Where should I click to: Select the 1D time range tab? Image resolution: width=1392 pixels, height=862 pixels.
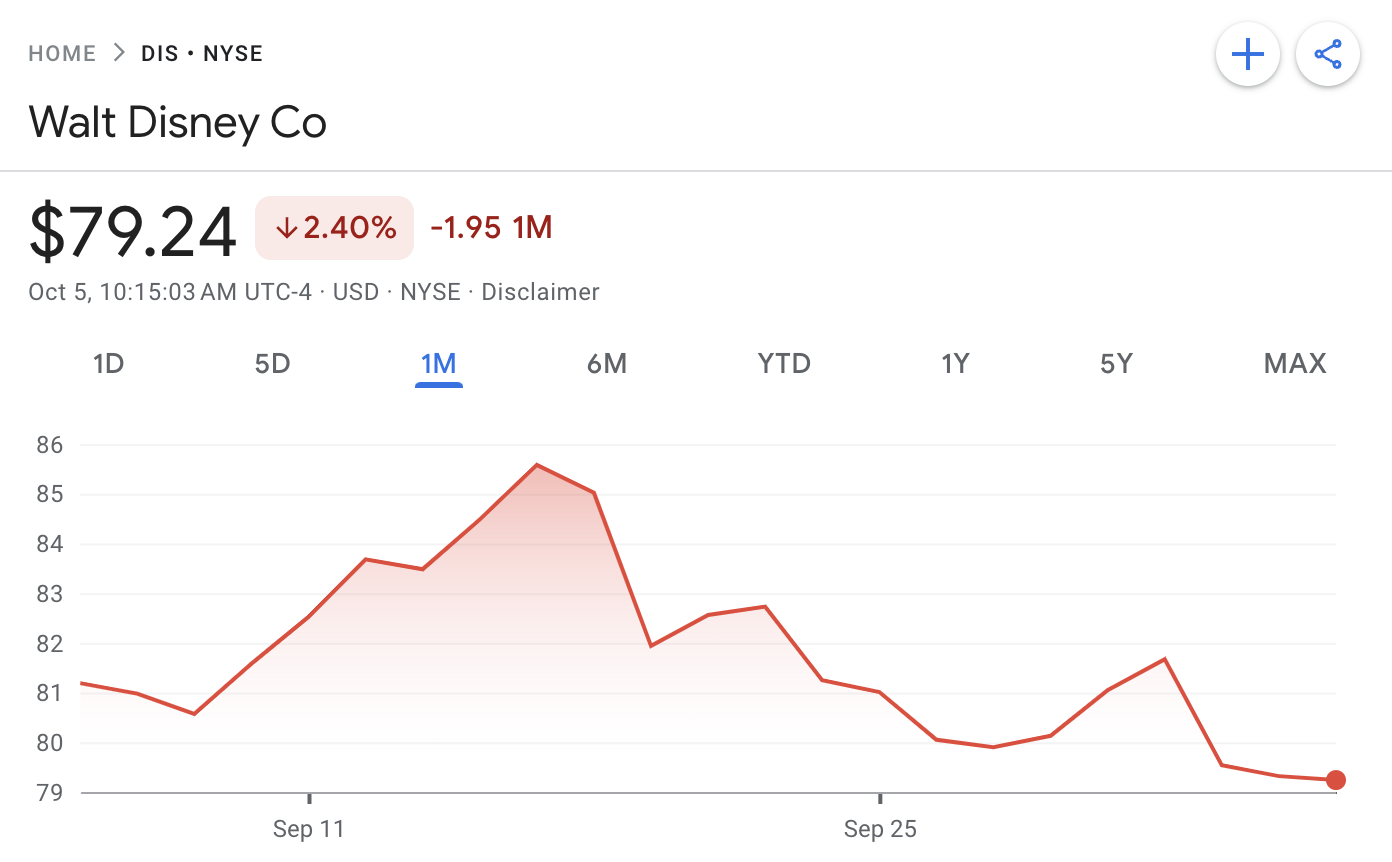tap(108, 363)
